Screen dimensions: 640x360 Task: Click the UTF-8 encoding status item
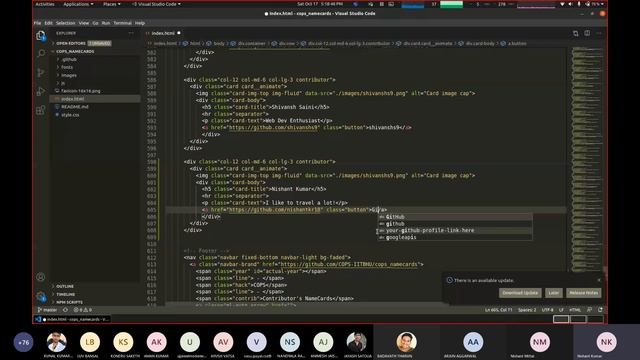pos(547,310)
